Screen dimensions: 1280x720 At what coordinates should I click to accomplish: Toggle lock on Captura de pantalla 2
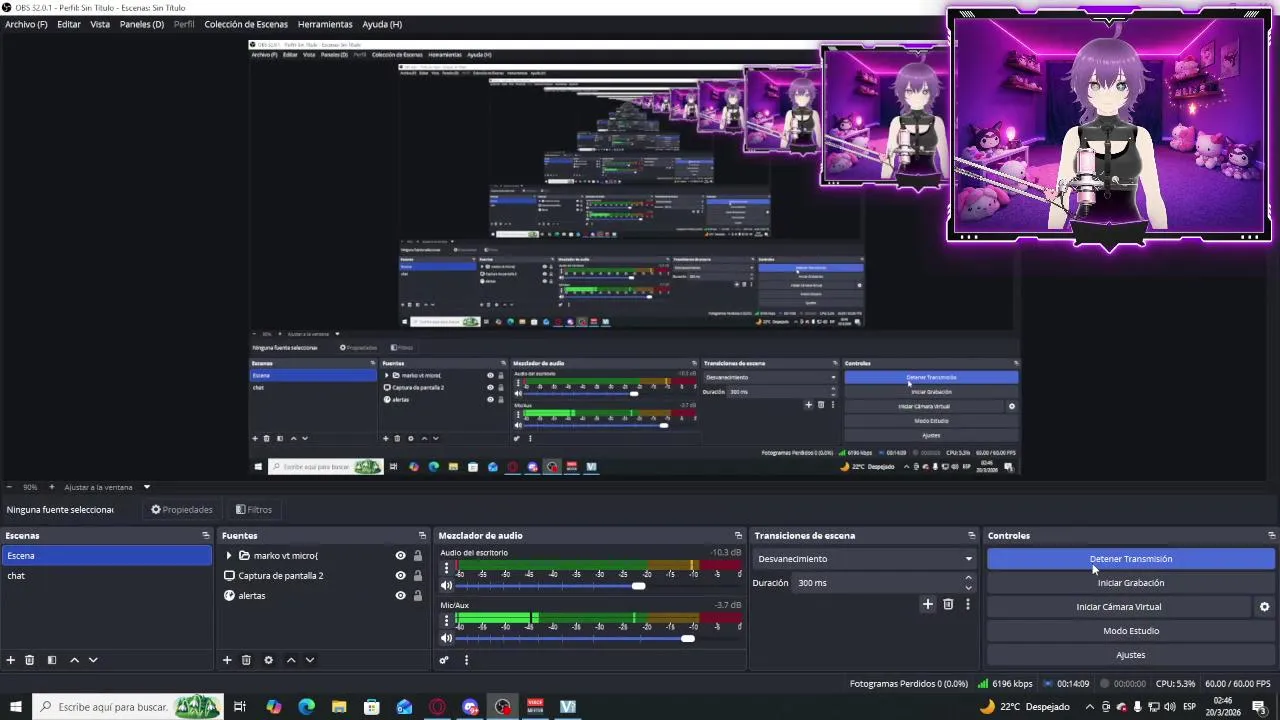click(x=418, y=576)
